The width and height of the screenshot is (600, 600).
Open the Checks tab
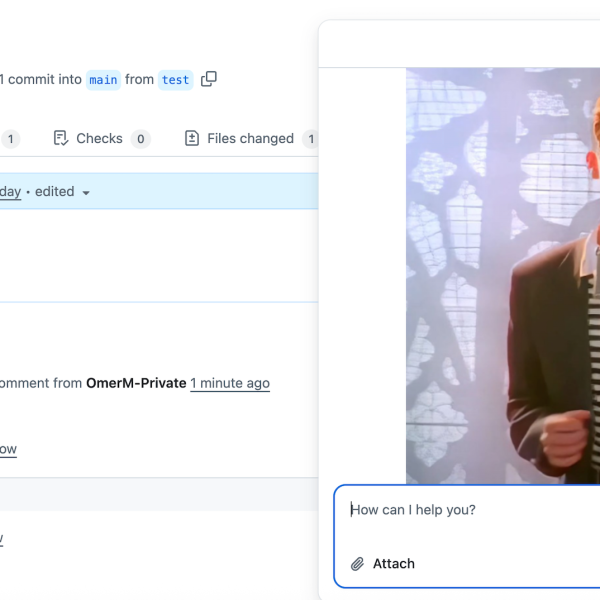click(x=99, y=139)
